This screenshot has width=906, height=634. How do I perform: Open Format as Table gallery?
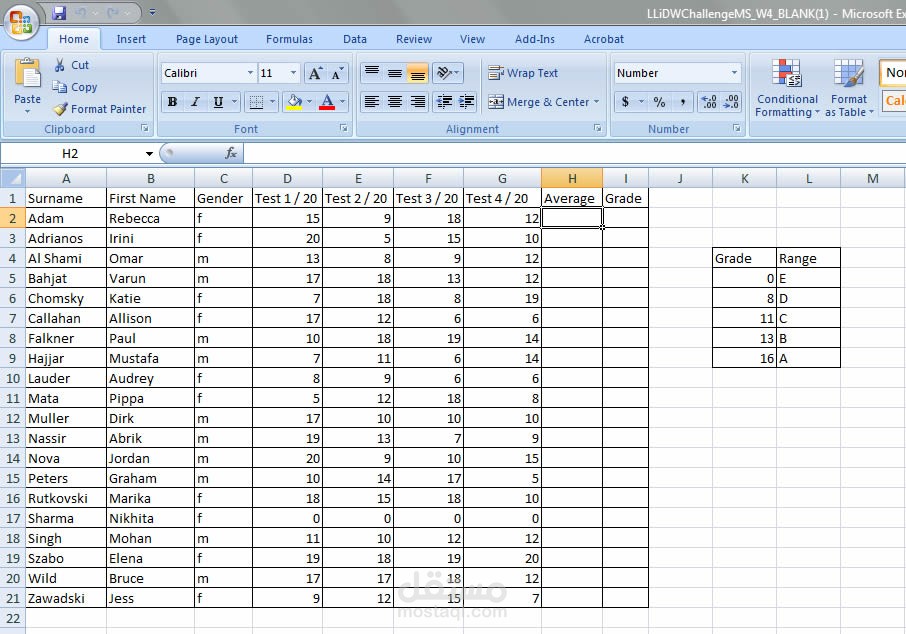pyautogui.click(x=849, y=88)
